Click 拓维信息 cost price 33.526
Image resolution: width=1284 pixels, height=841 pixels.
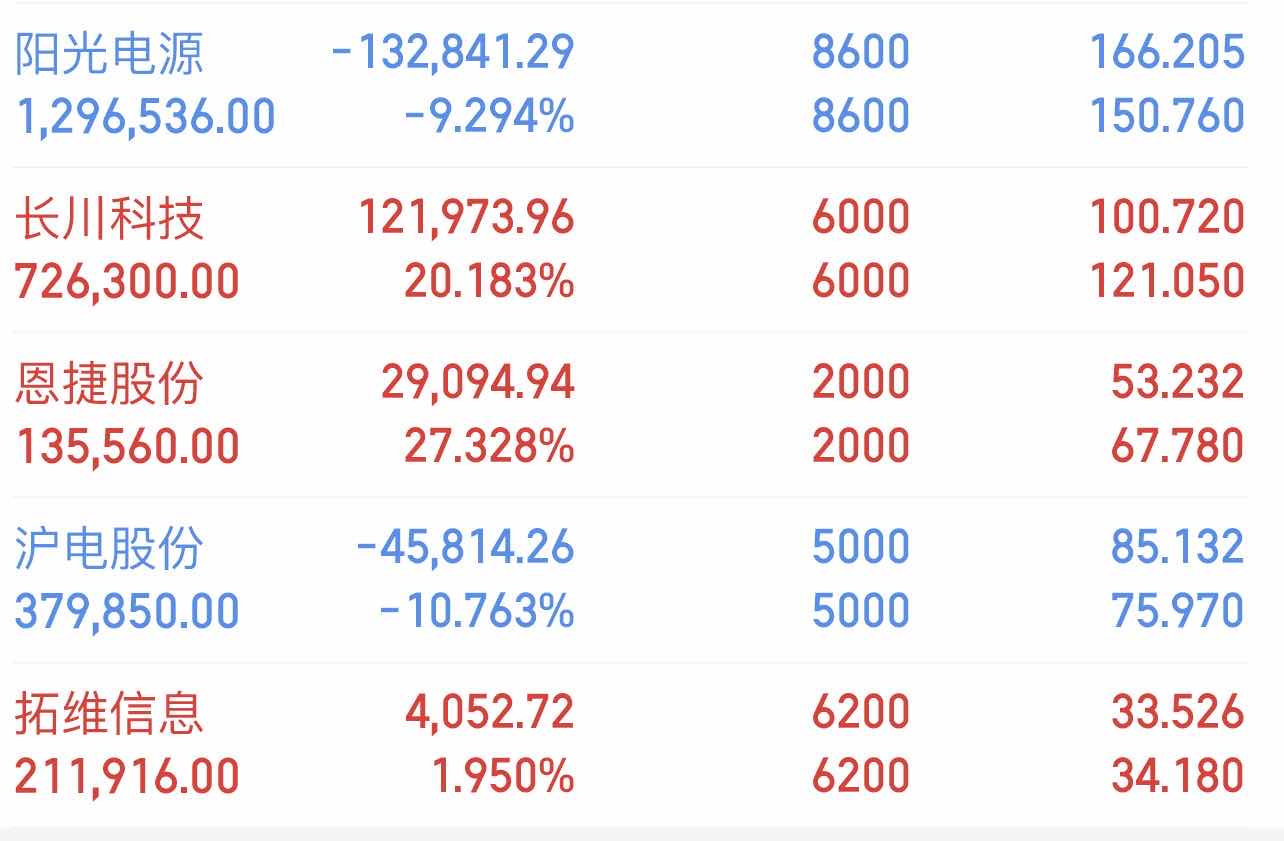[x=1177, y=713]
